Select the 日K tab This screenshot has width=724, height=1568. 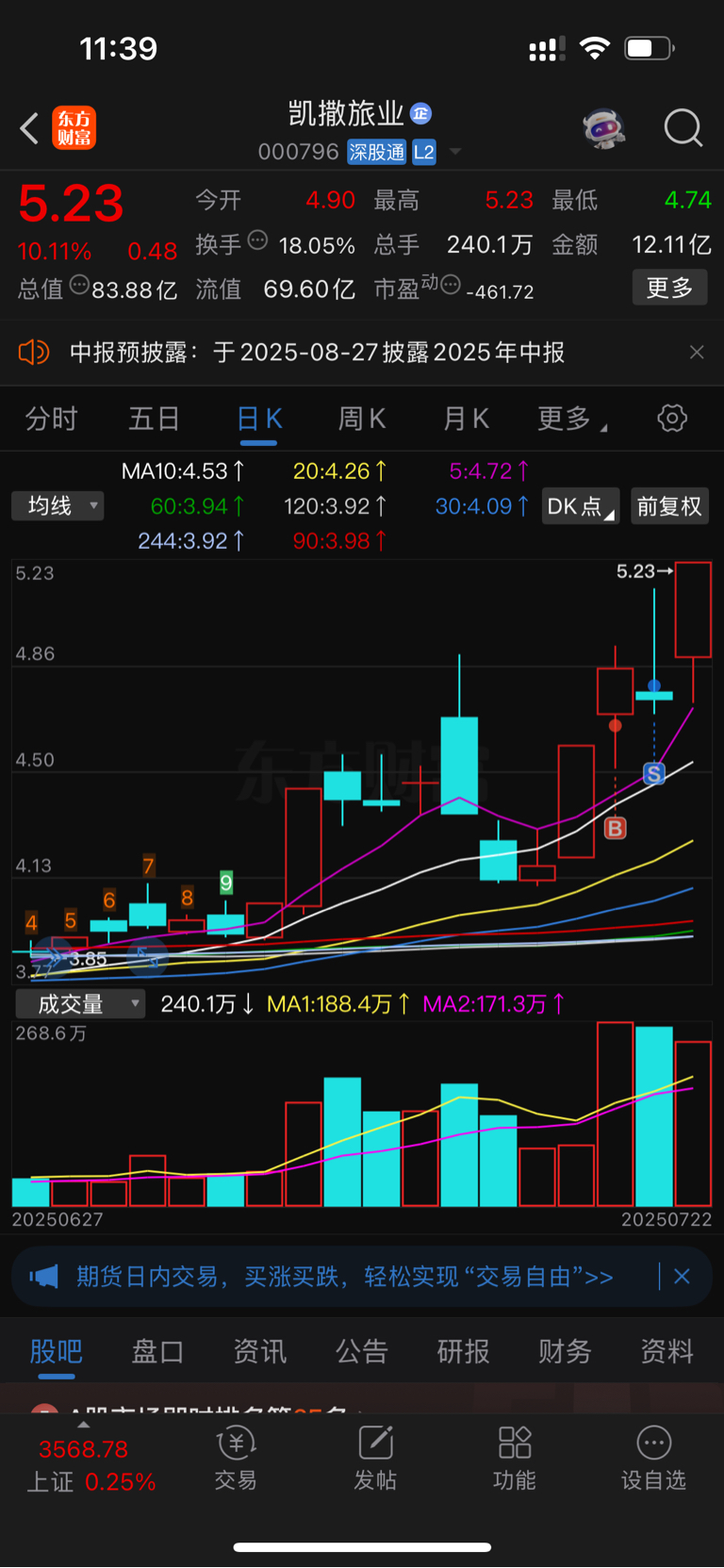(259, 419)
